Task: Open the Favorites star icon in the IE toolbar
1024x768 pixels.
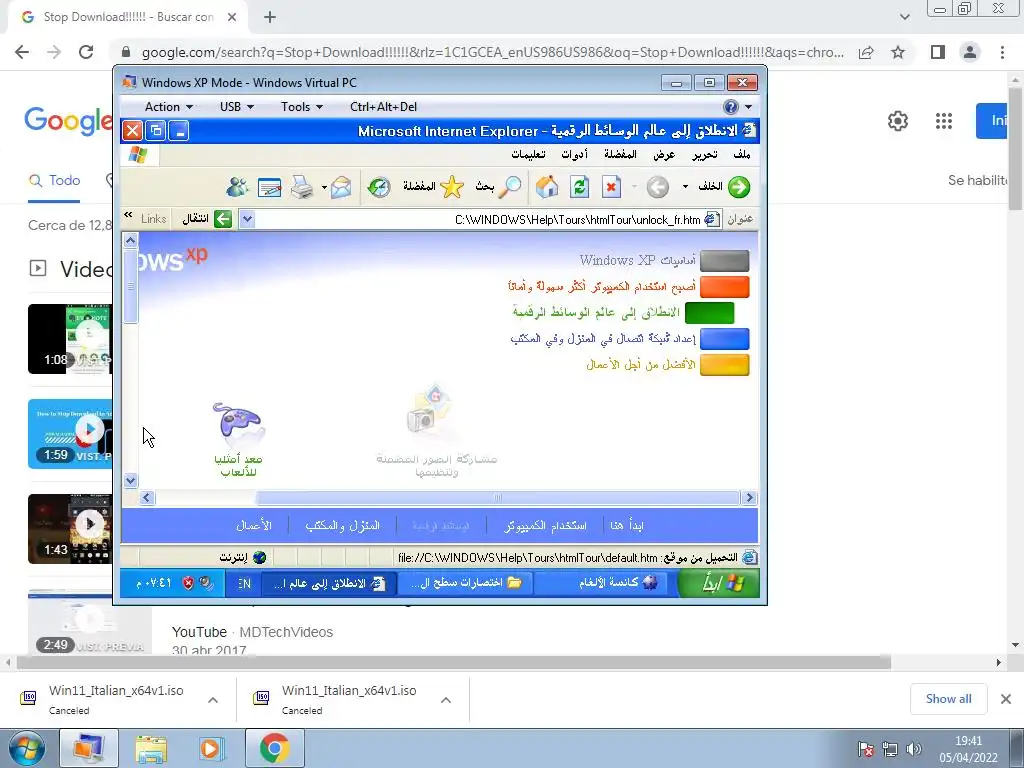Action: (452, 187)
